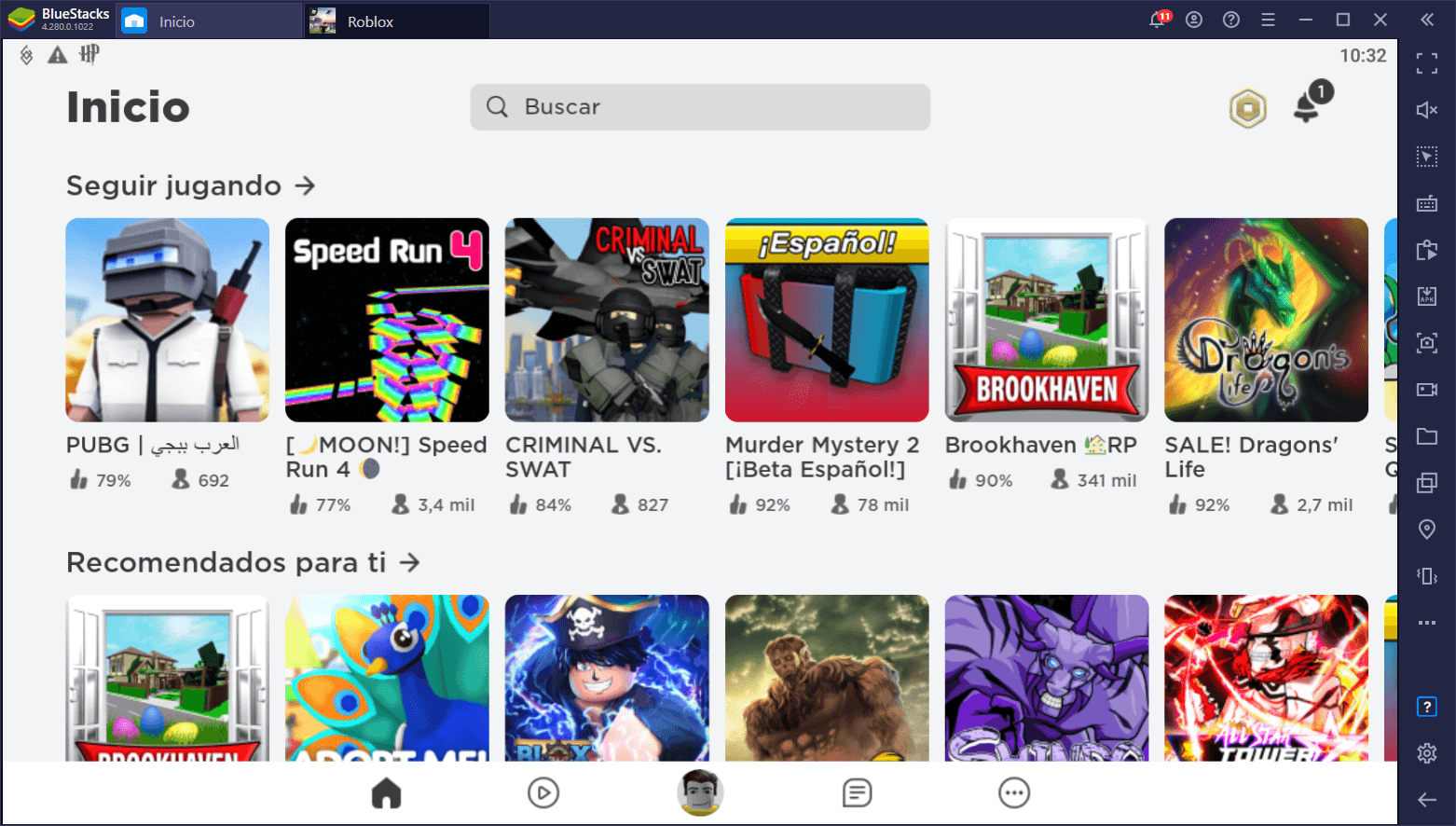The image size is (1456, 826).
Task: Click the 'CRIMINAL VS. SWAT' title text
Action: point(584,457)
